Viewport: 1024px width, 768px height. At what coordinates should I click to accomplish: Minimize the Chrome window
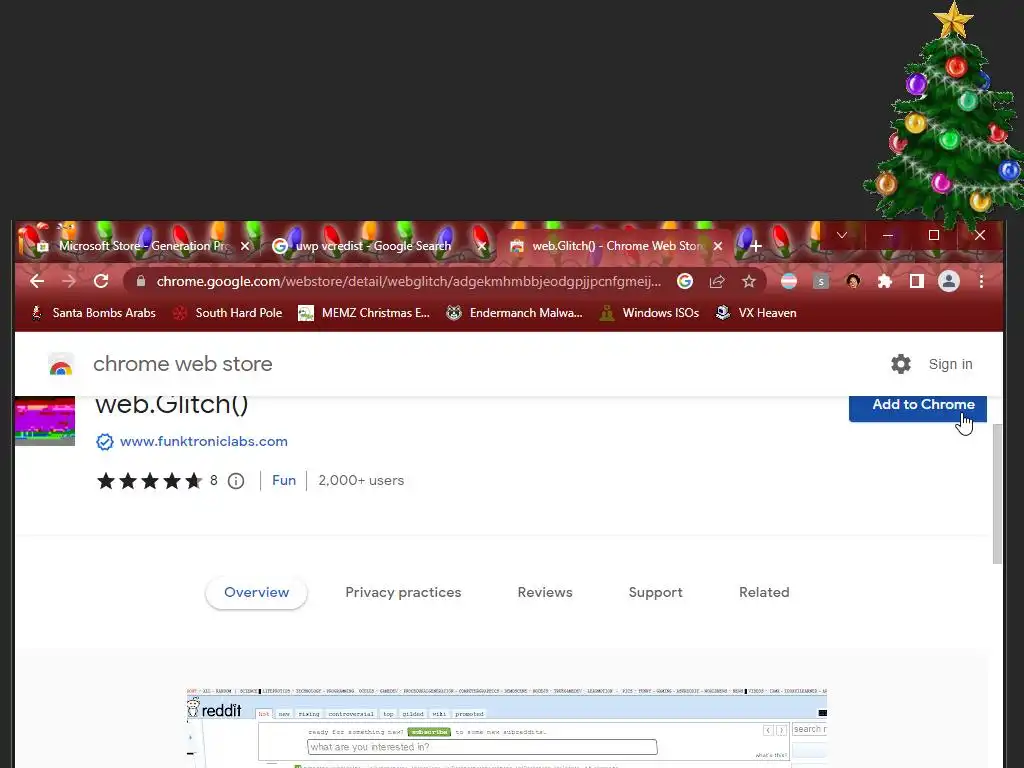pyautogui.click(x=888, y=235)
